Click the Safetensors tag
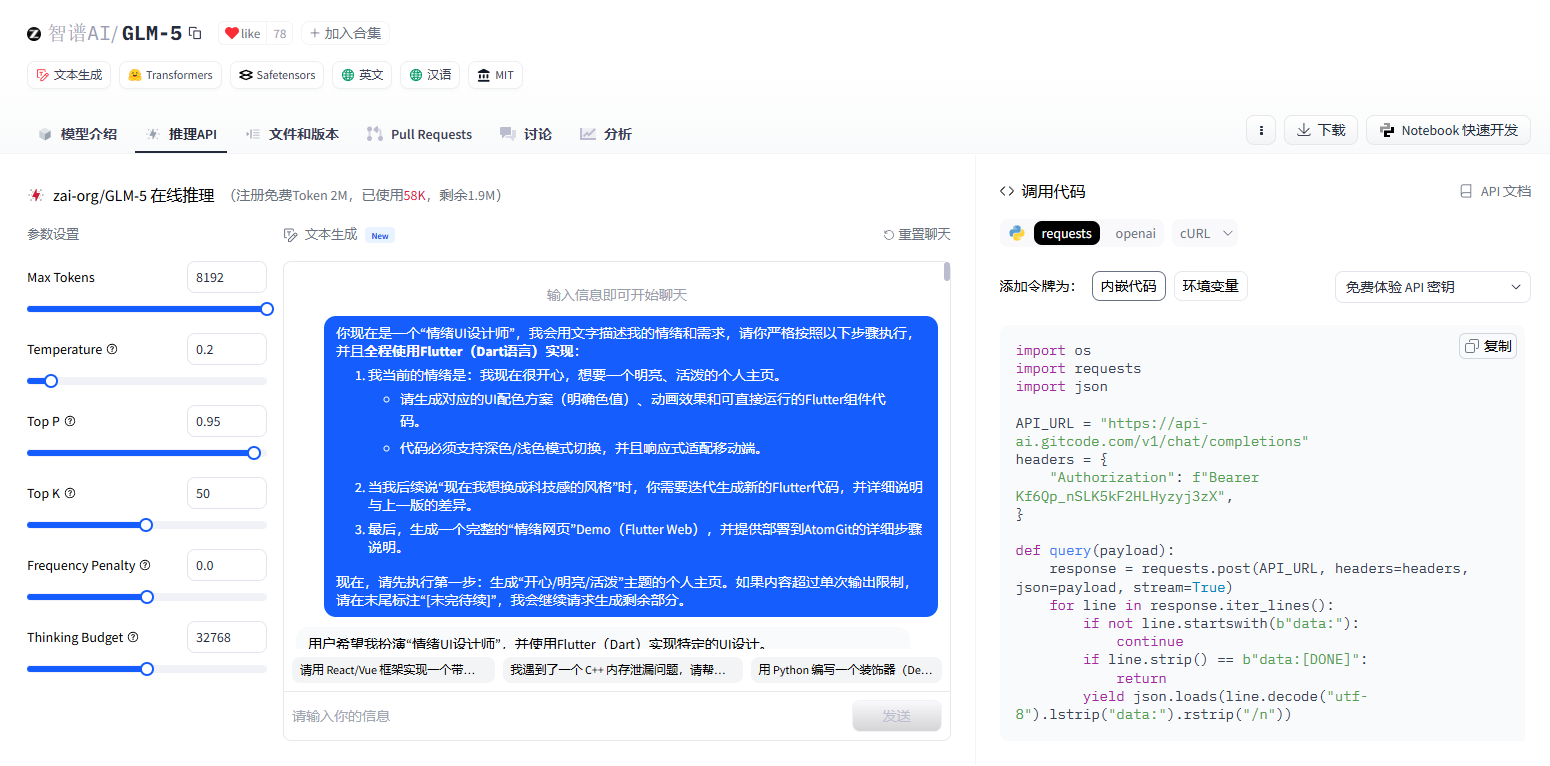Viewport: 1550px width, 766px height. [x=277, y=75]
